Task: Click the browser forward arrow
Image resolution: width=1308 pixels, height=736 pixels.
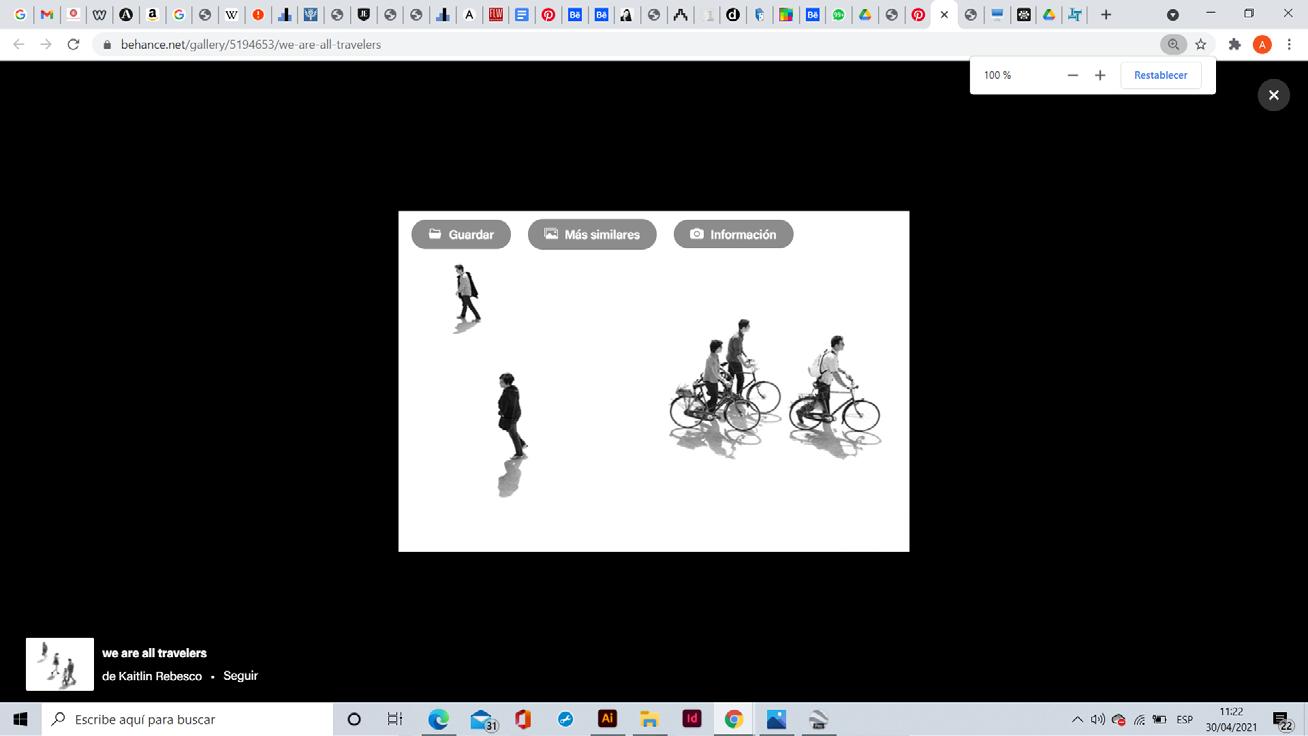Action: click(x=46, y=45)
